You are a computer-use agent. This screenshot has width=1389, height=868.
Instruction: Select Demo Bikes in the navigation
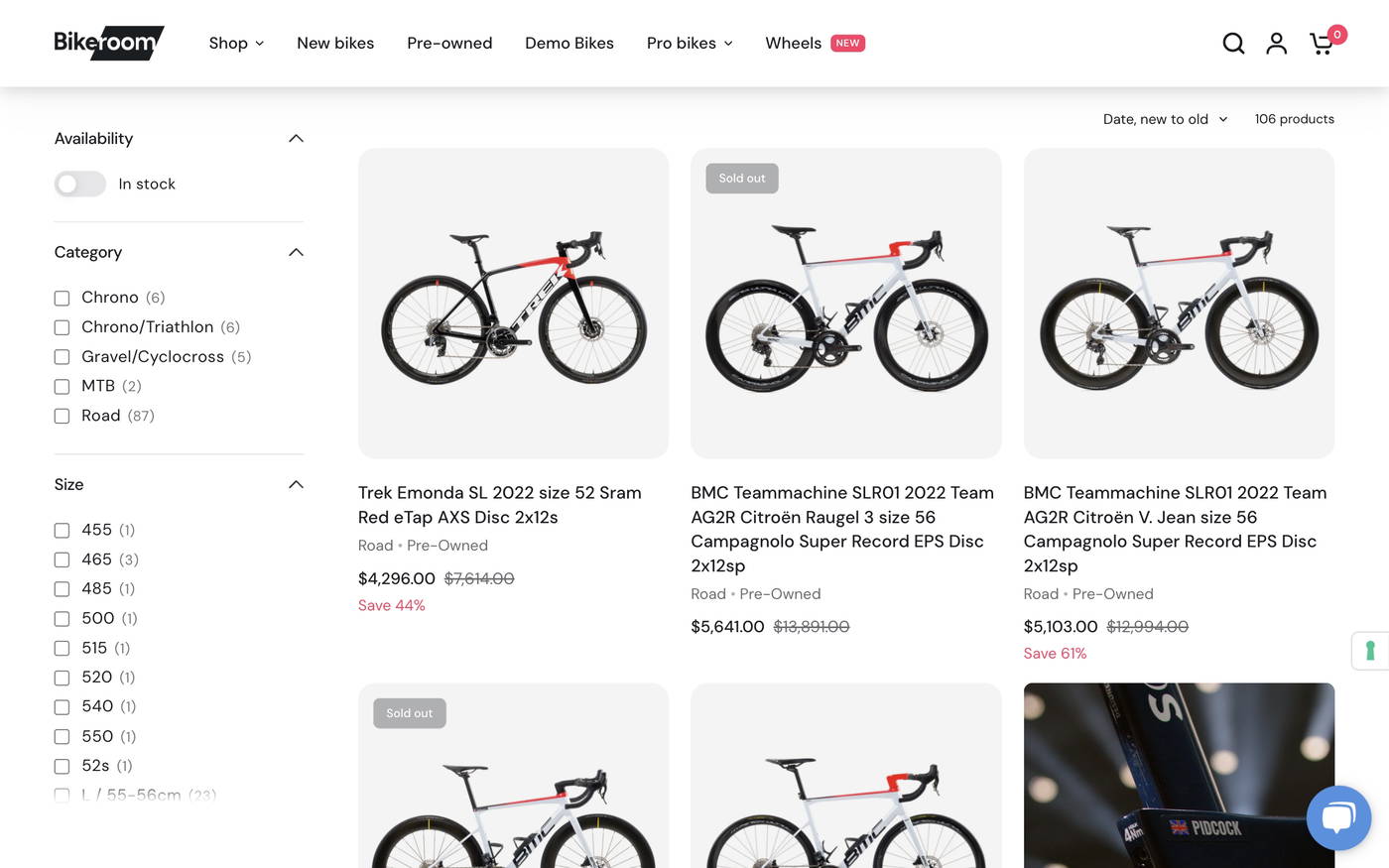(x=569, y=43)
